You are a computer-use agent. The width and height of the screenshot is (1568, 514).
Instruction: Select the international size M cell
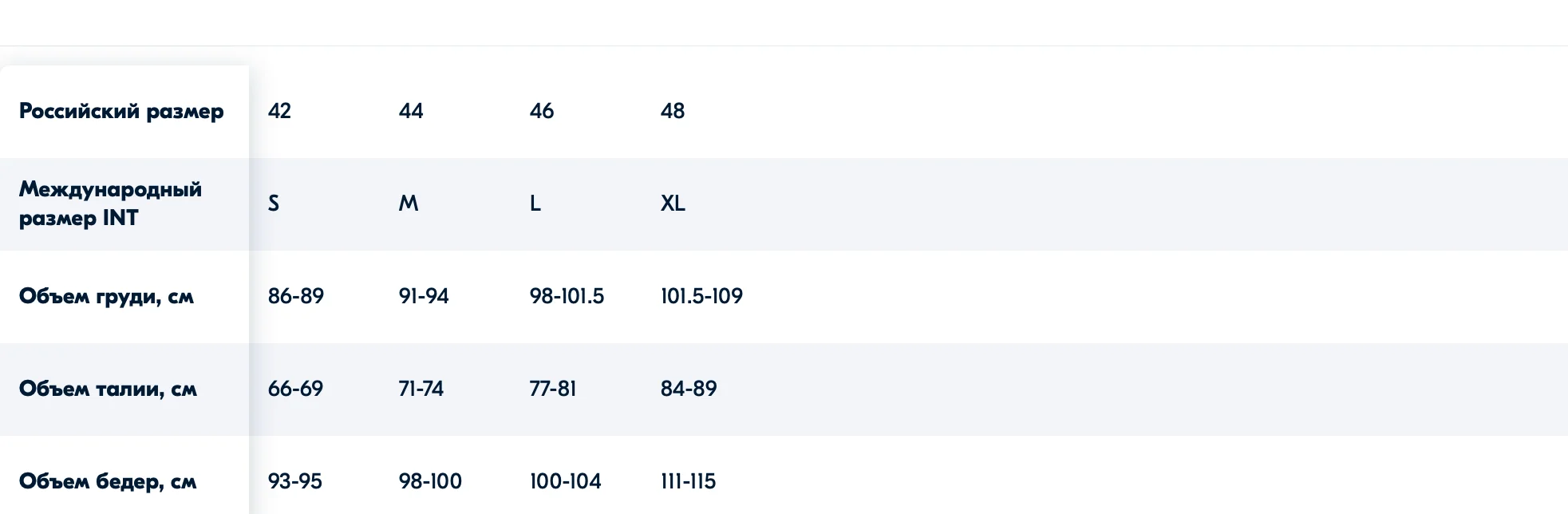pos(409,204)
